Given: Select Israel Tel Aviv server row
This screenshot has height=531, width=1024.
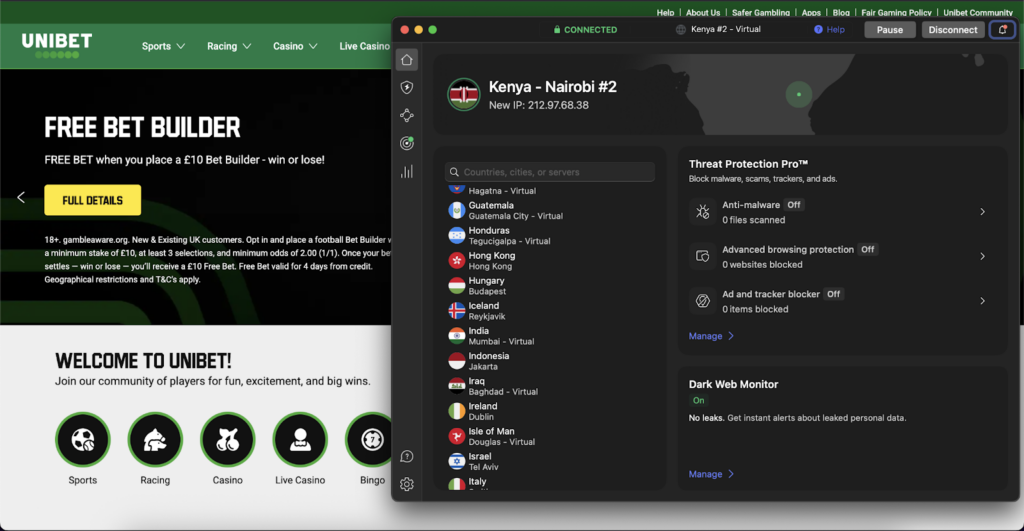Looking at the screenshot, I should click(x=550, y=461).
